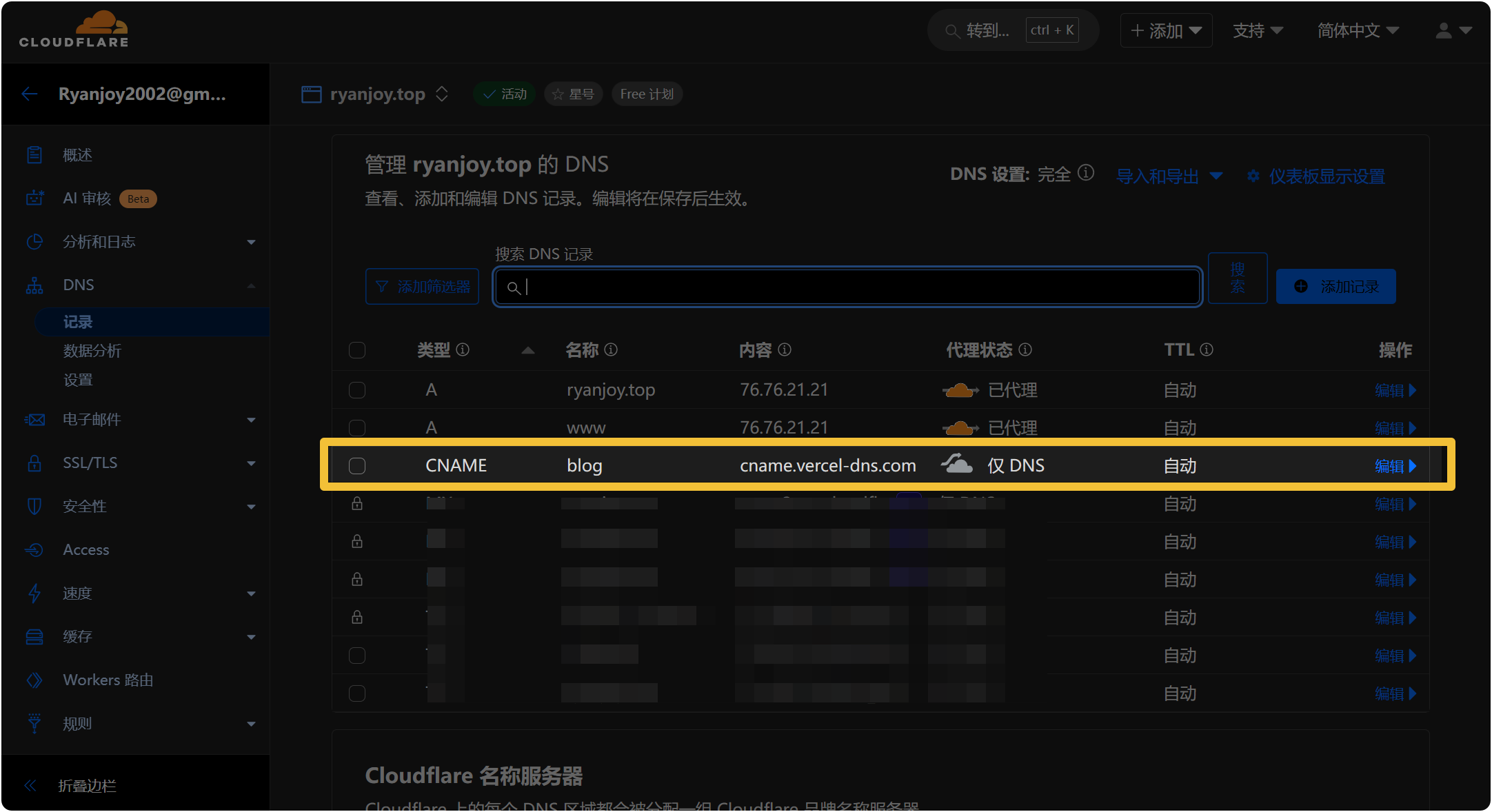Click the Cloudflare logo
This screenshot has height=812, width=1492.
pyautogui.click(x=74, y=29)
